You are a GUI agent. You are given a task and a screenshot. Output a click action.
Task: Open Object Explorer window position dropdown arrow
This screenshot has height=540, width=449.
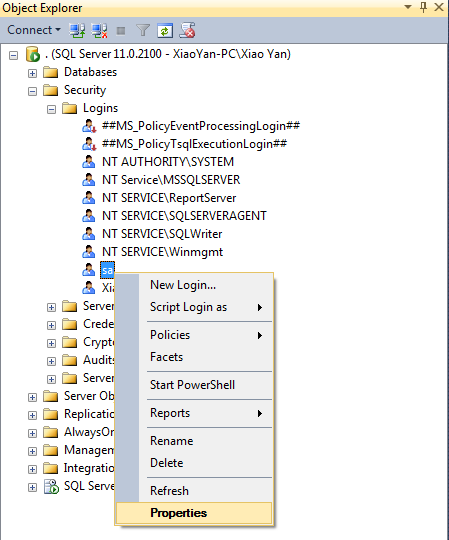[x=408, y=7]
